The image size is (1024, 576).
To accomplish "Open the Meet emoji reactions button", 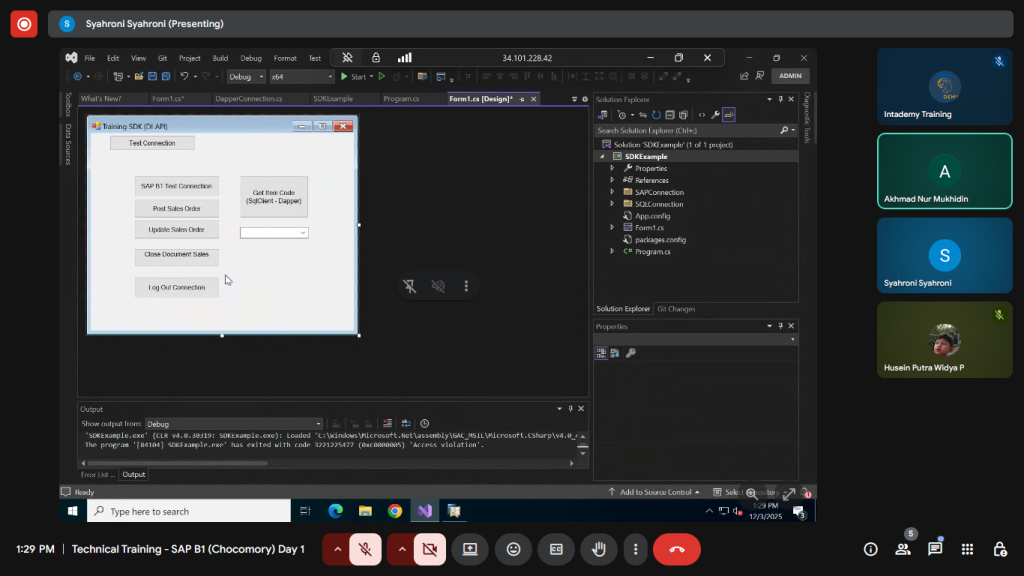I will coord(514,549).
